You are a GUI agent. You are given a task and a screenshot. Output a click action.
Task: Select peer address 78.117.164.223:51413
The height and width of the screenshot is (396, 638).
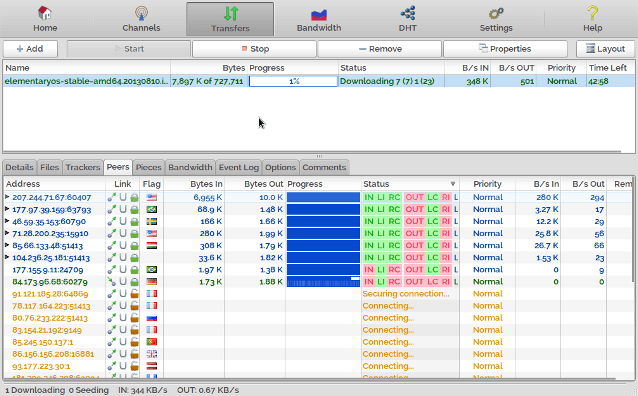click(51, 306)
